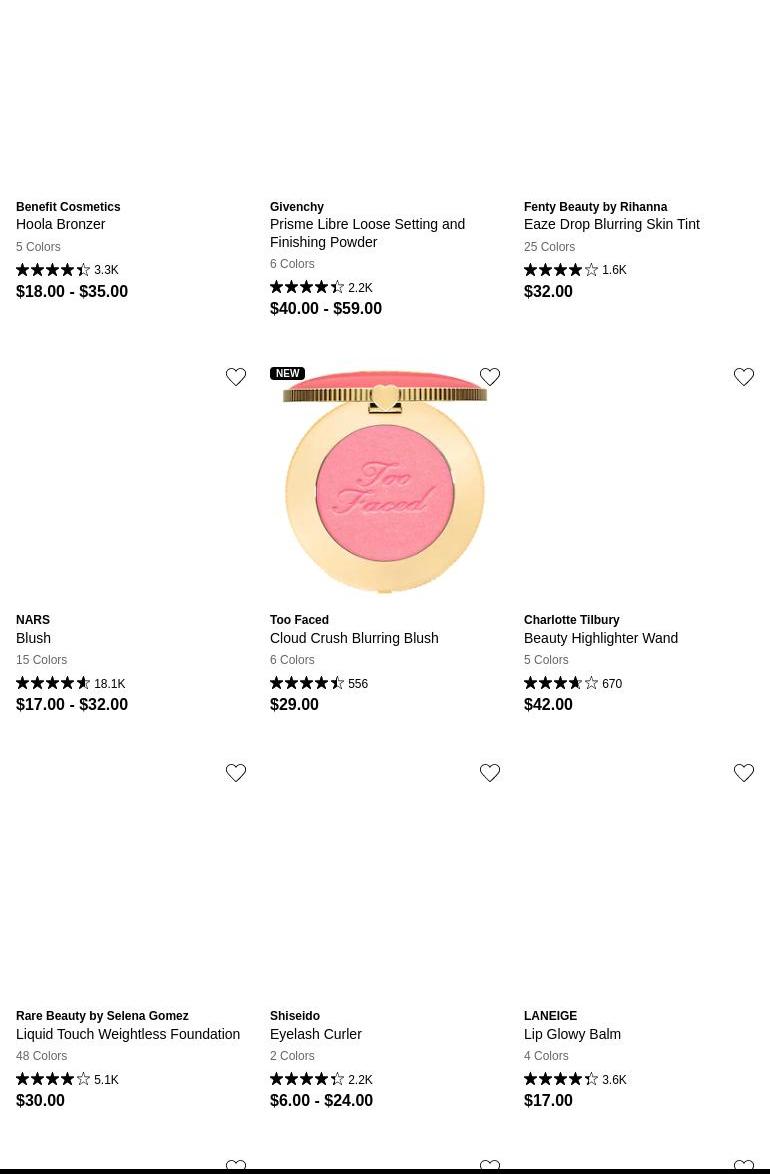Viewport: 770px width, 1174px height.
Task: Click the Fenty Beauty by Rihanna brand
Action: 595,207
